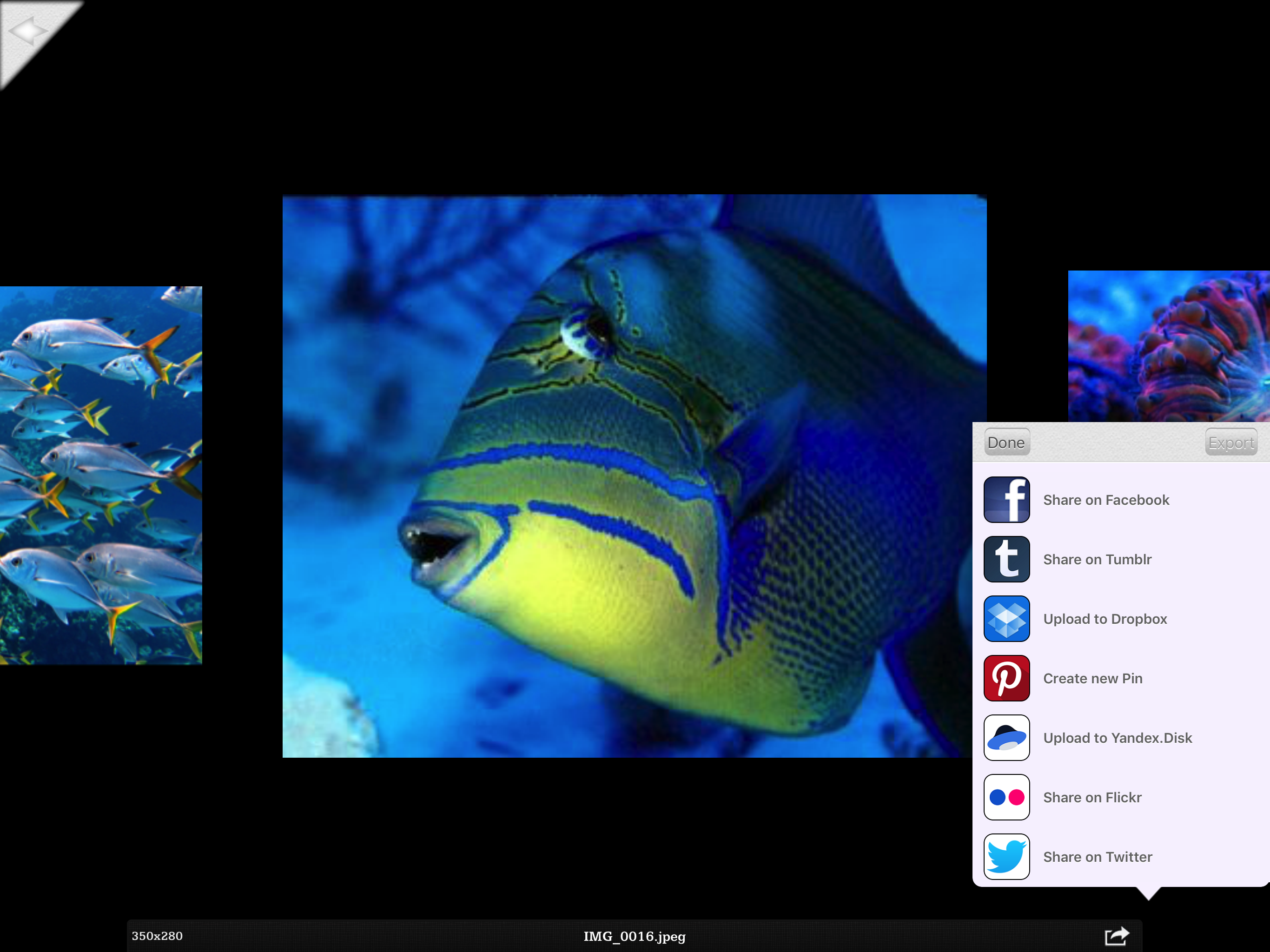Click the Dropbox icon

(1006, 618)
